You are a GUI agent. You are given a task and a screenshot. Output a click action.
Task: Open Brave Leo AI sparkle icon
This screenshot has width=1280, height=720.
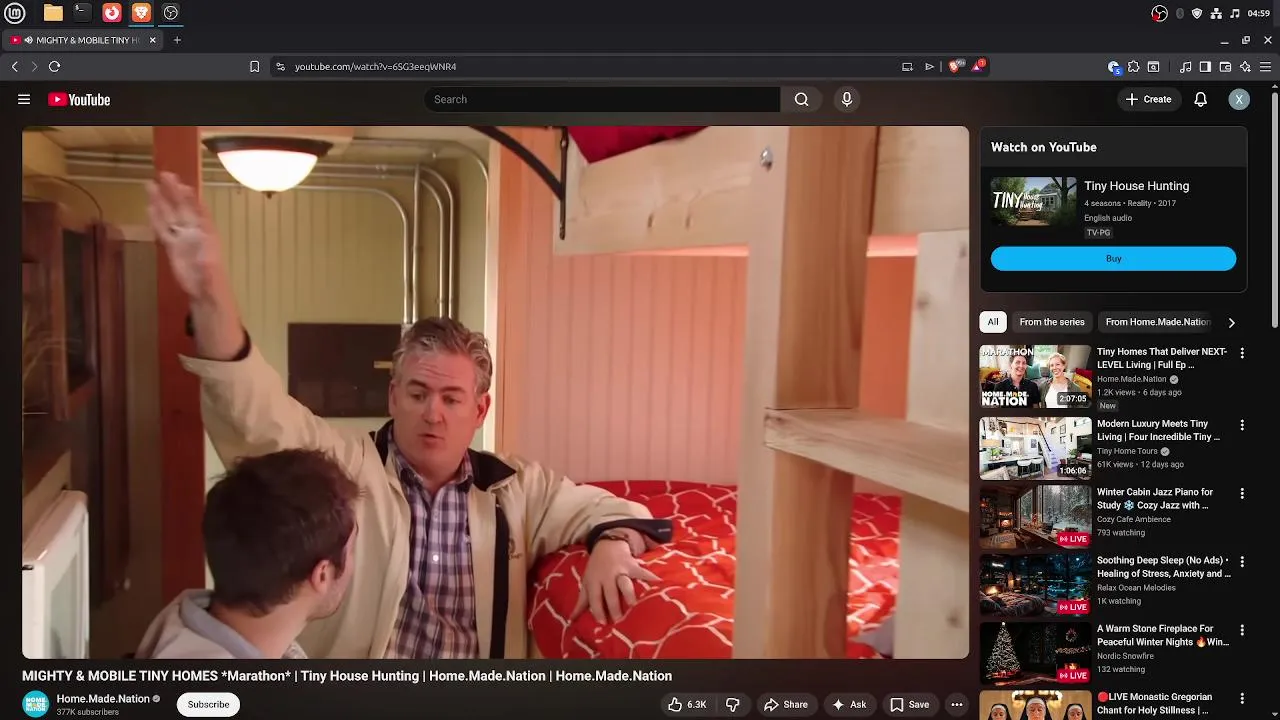click(x=1245, y=66)
